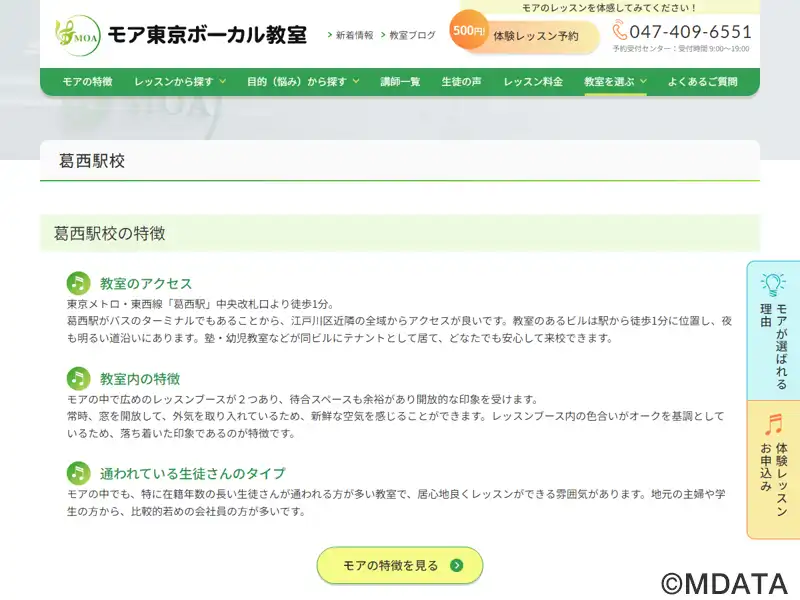Image resolution: width=800 pixels, height=600 pixels.
Task: Open the モアの特徴 menu item
Action: click(x=87, y=82)
